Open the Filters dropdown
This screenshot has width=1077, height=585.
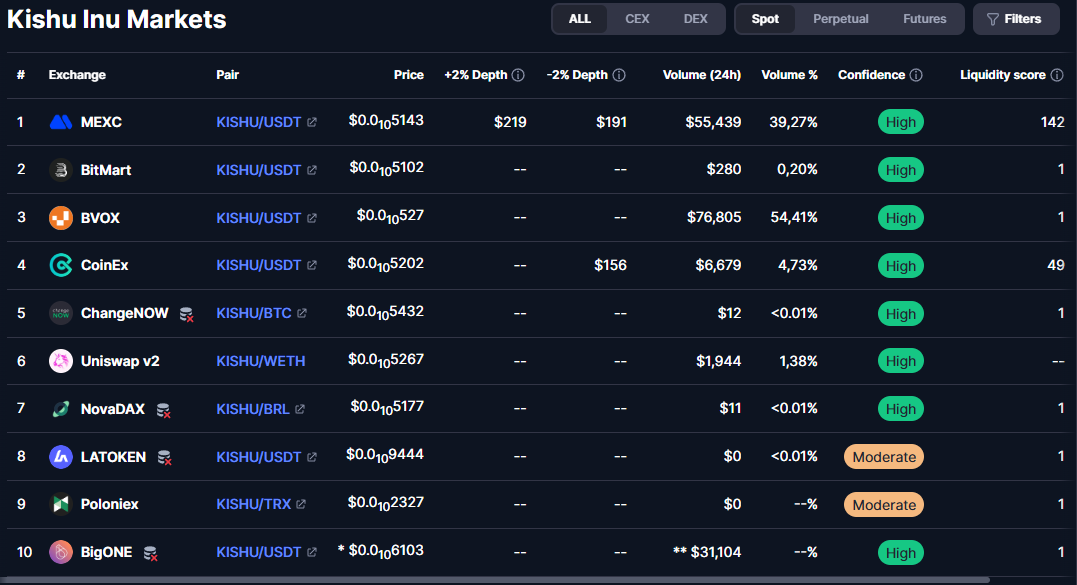point(1015,19)
